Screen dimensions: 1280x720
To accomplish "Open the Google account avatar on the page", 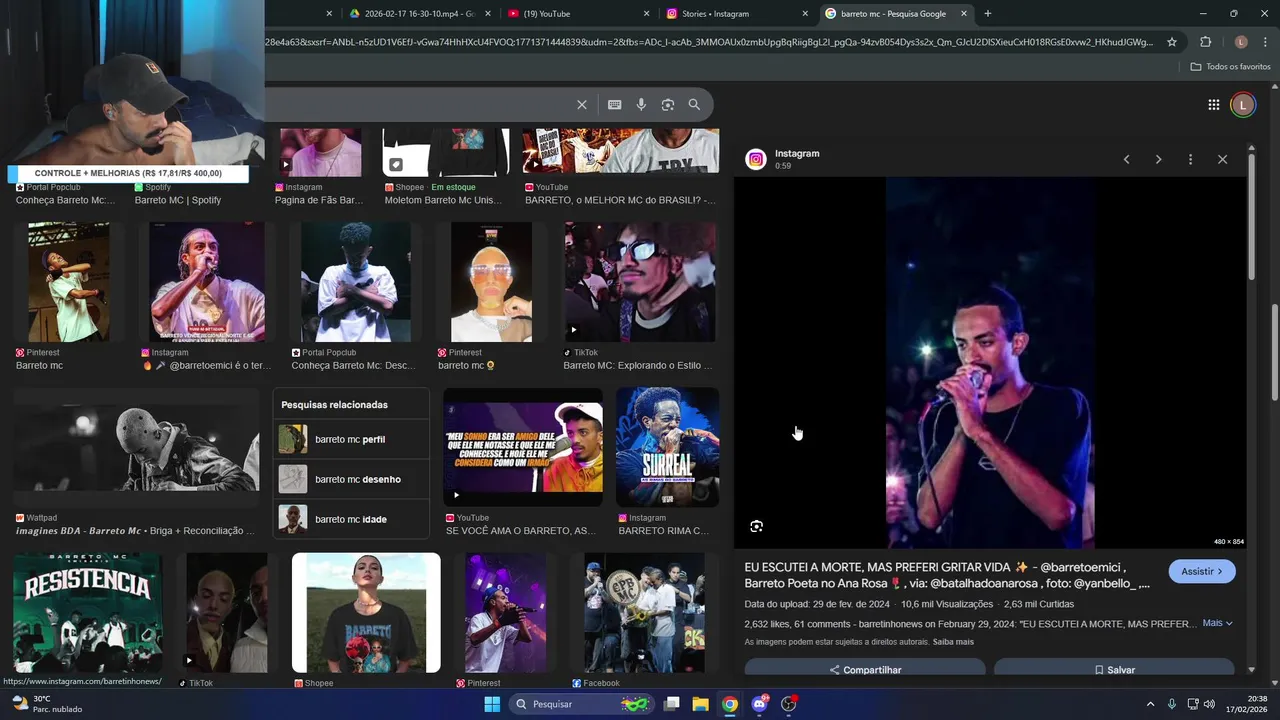I will point(1243,105).
